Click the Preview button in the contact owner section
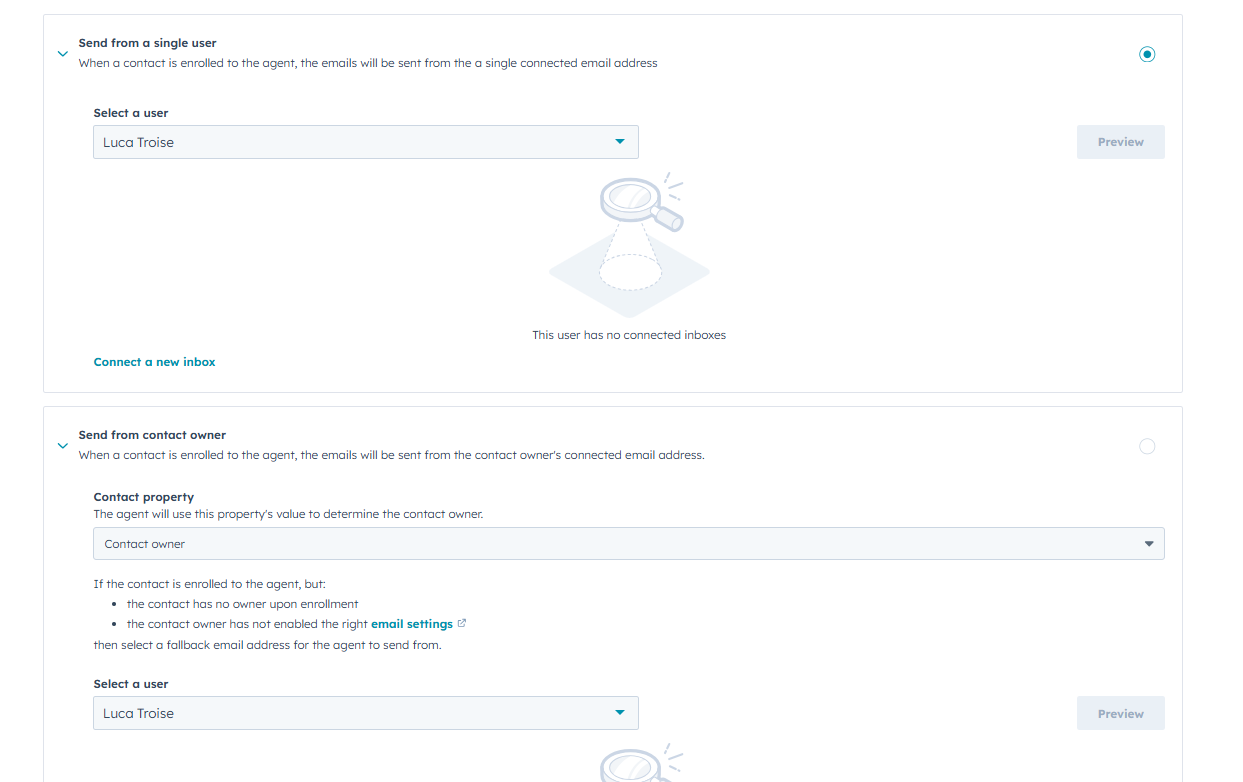 click(x=1120, y=712)
